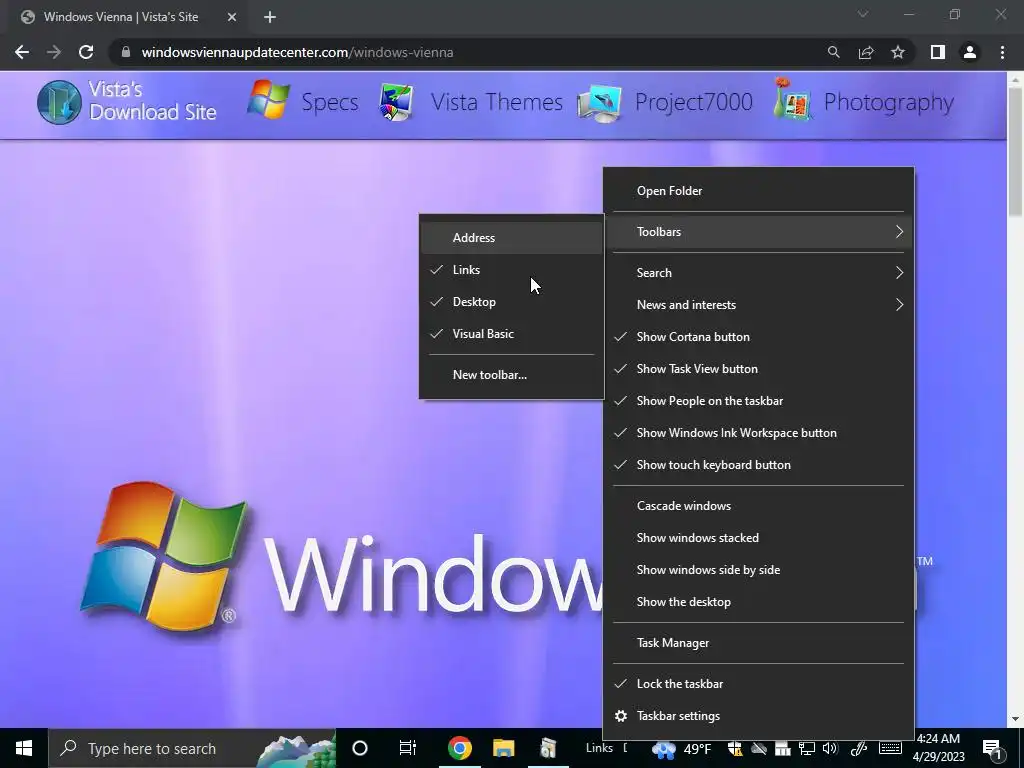Open Task View from the taskbar

click(408, 748)
